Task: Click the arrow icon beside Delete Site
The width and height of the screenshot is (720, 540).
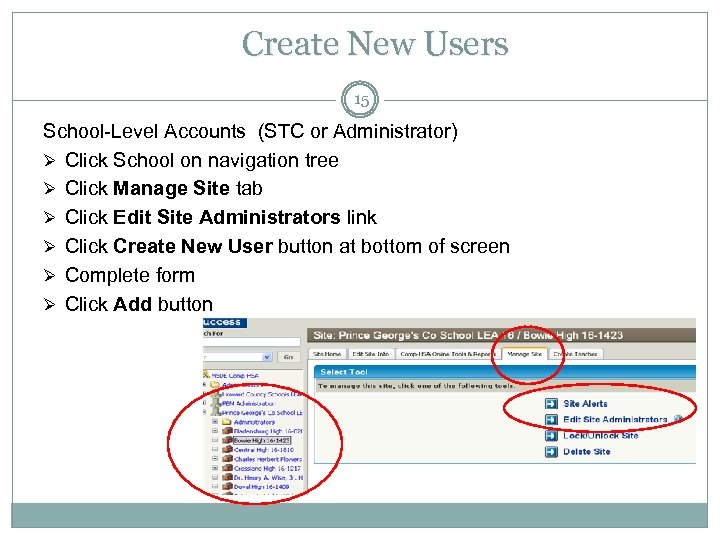Action: 551,452
